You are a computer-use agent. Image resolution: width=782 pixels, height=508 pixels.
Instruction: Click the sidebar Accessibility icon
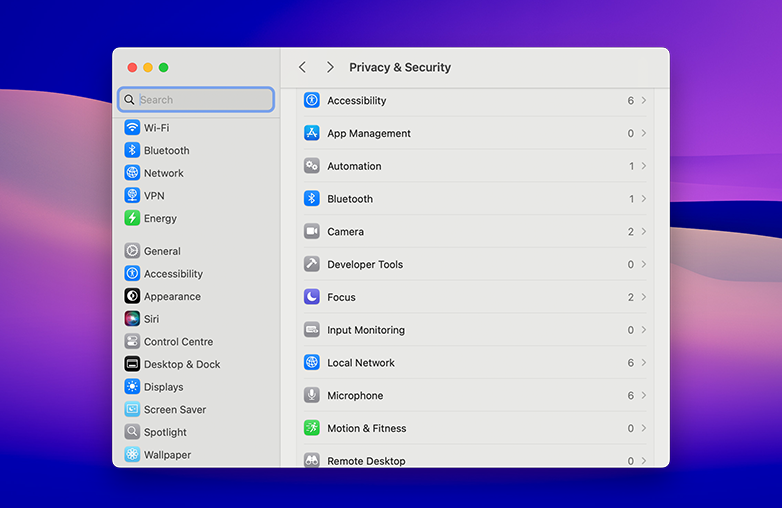coord(132,273)
